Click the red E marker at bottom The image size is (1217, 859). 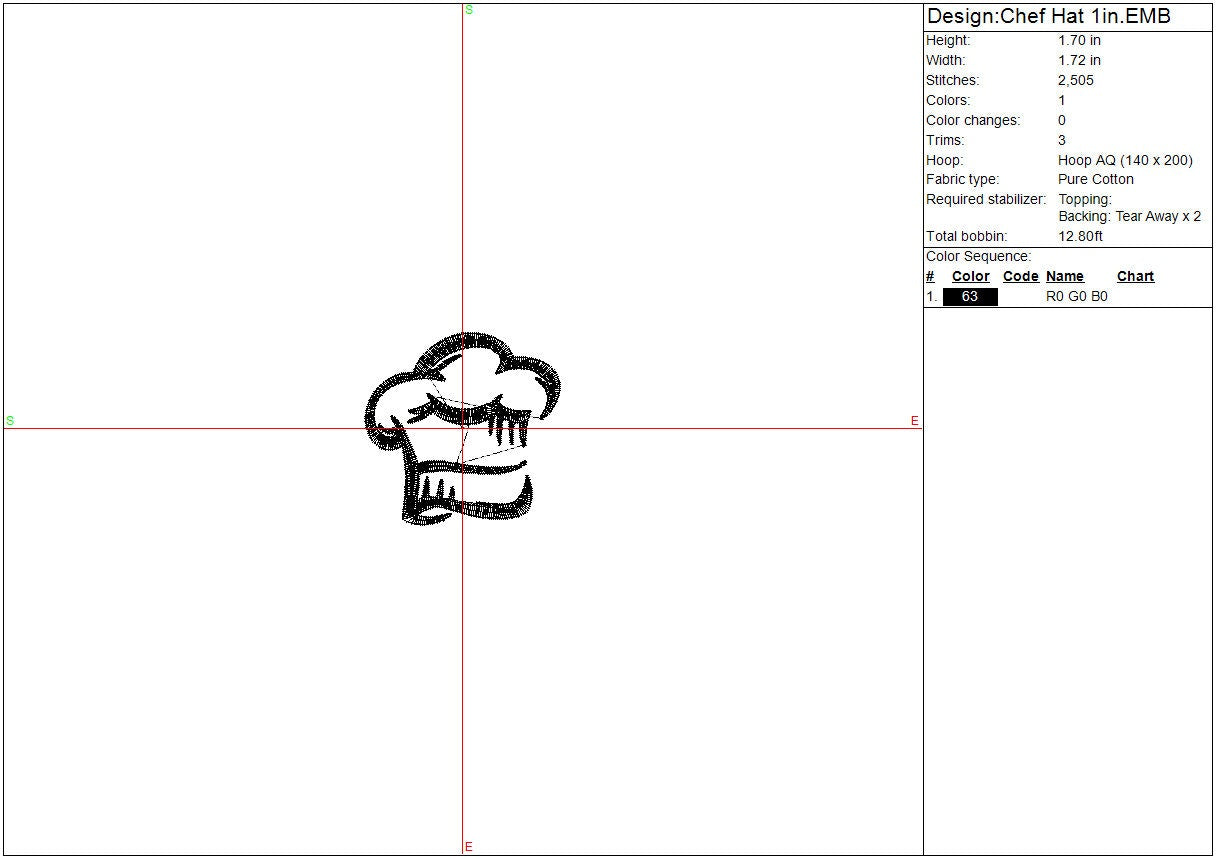[468, 847]
